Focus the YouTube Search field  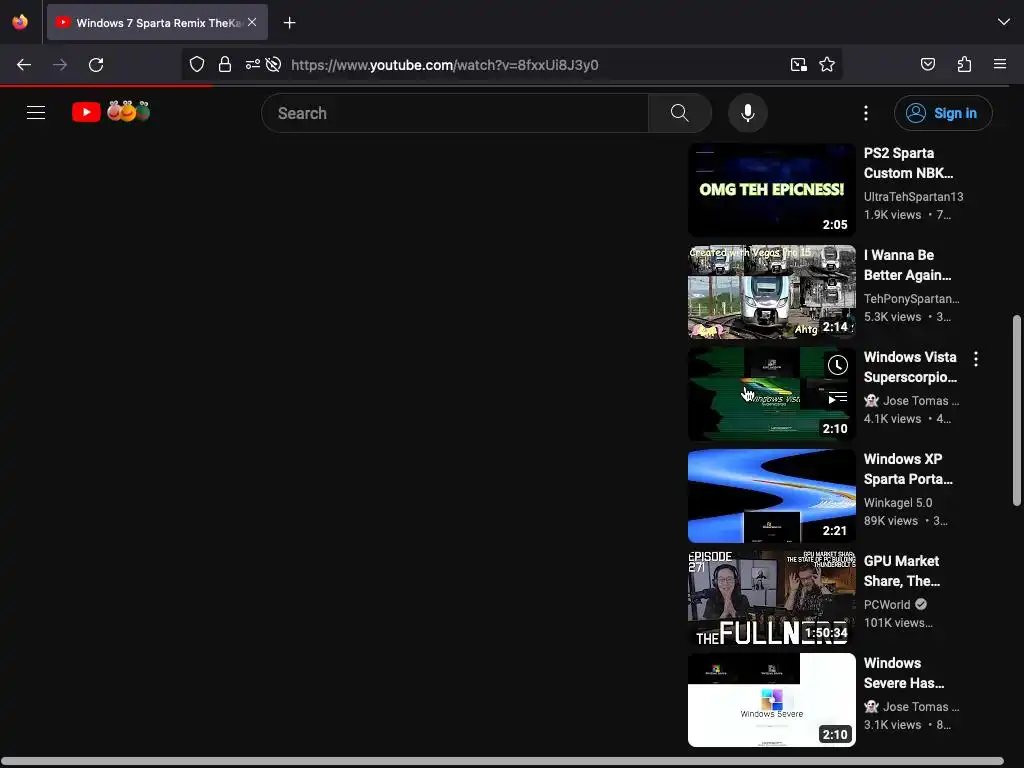457,113
